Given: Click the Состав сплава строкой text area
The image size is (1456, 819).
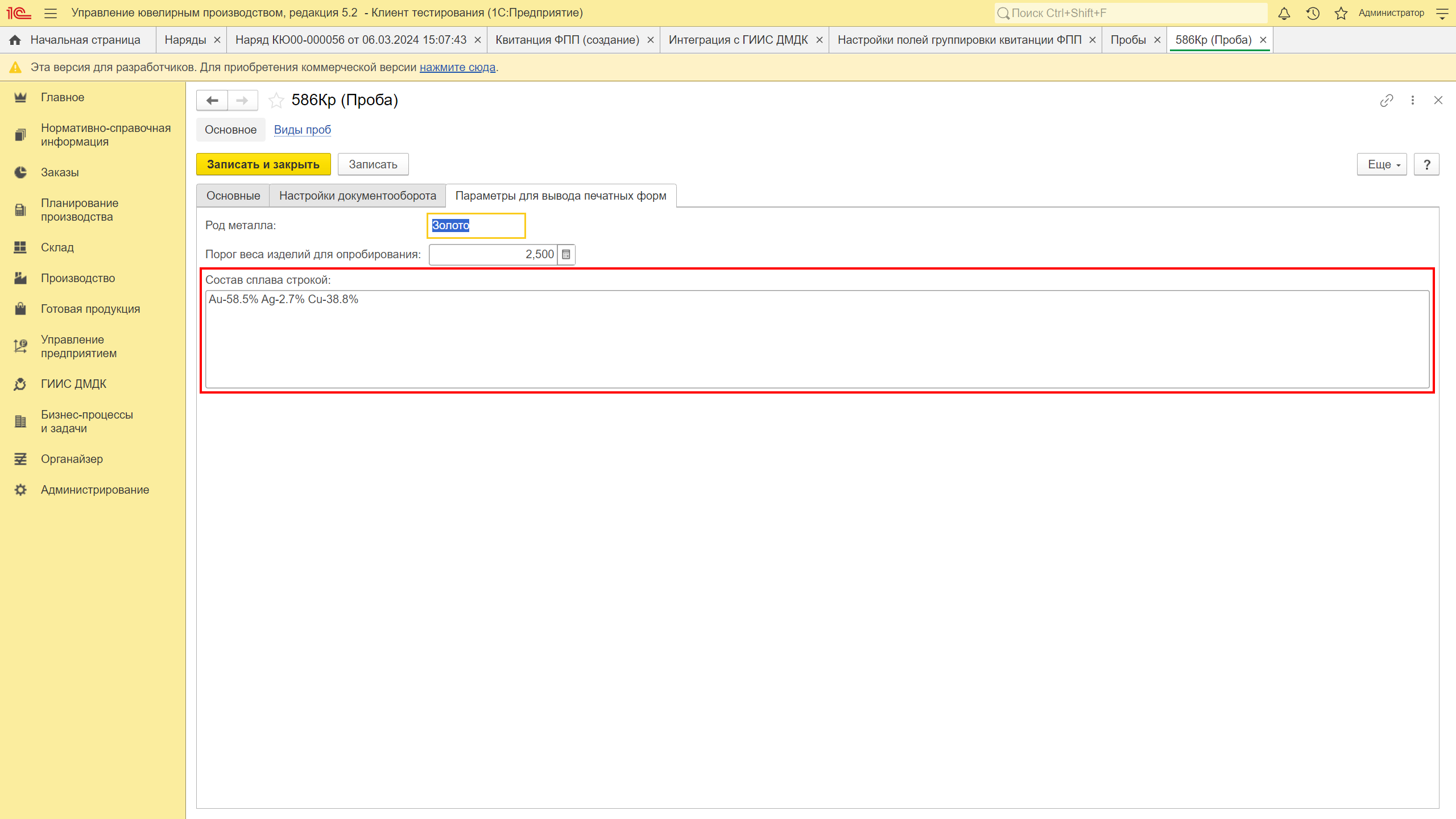Looking at the screenshot, I should 817,340.
